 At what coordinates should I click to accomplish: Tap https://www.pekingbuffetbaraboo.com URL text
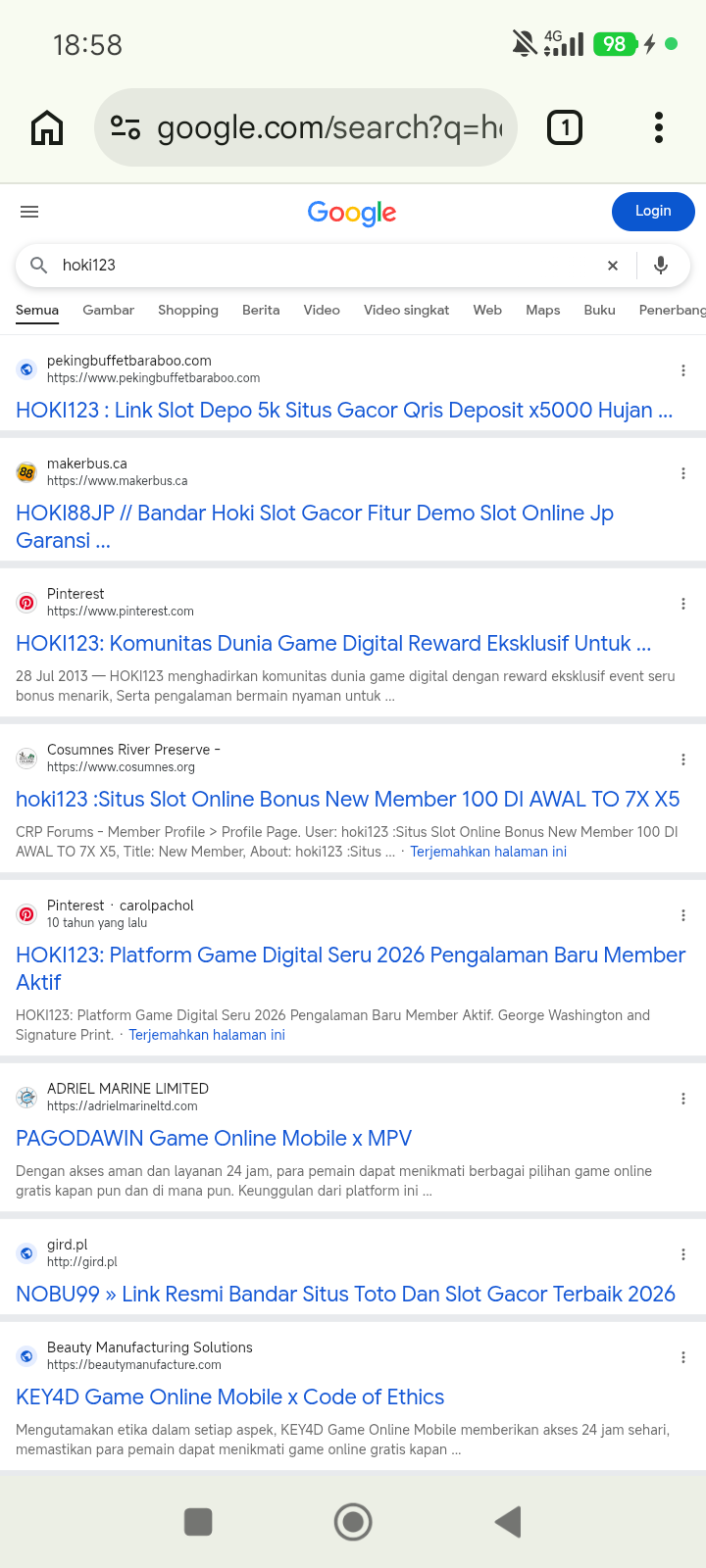point(154,378)
